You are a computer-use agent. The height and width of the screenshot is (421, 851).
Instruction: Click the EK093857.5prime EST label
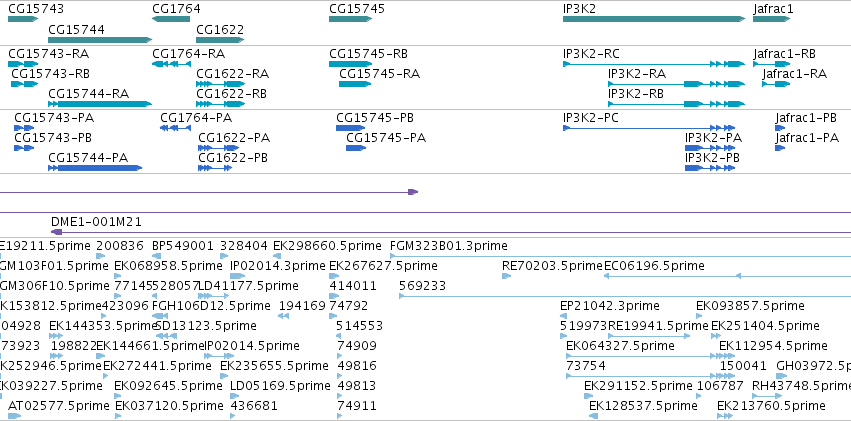pyautogui.click(x=751, y=305)
